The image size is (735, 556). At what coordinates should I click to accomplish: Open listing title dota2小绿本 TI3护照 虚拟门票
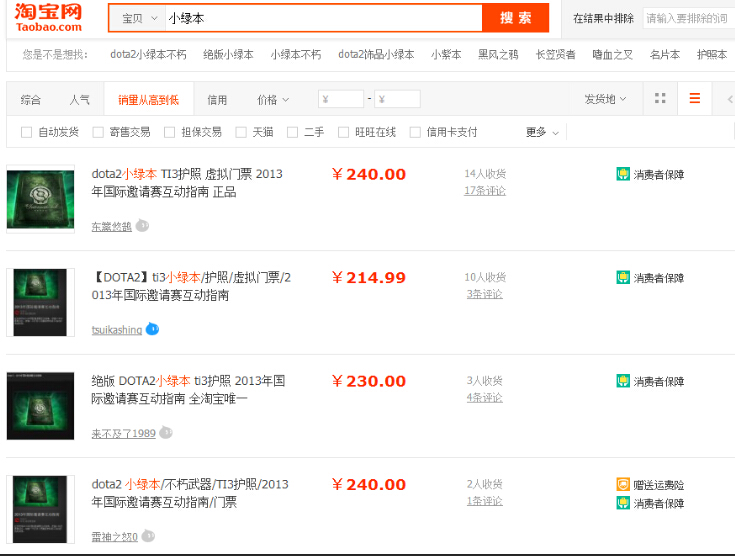pyautogui.click(x=187, y=183)
